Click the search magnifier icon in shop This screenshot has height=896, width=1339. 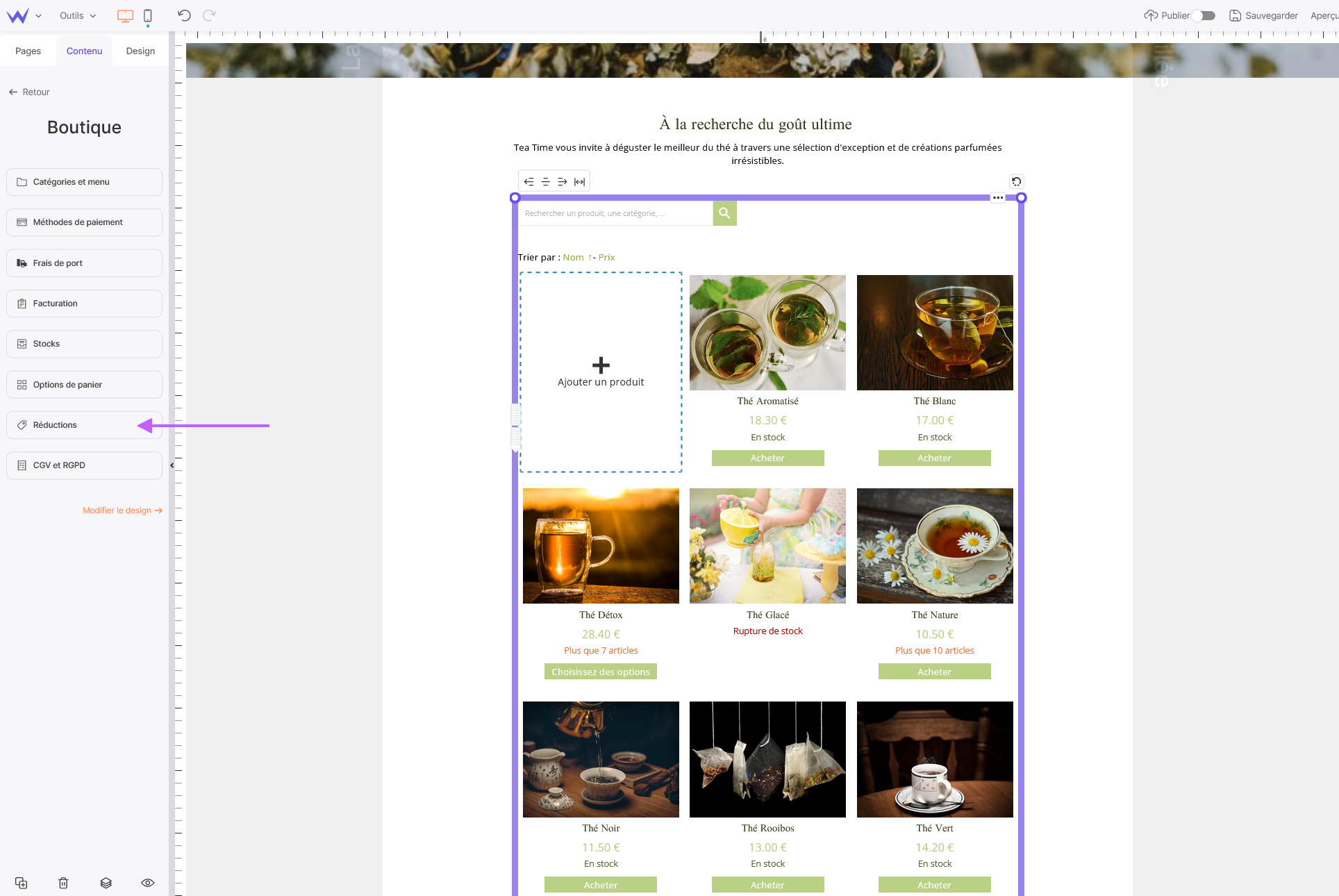click(724, 213)
